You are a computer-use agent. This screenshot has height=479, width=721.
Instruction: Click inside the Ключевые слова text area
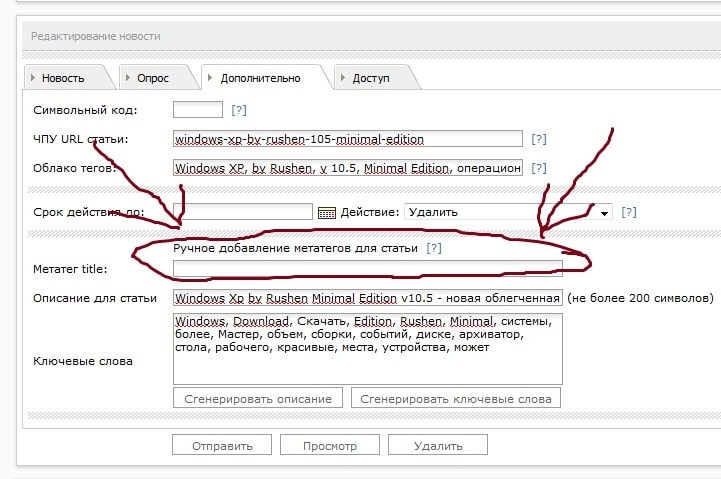[x=367, y=348]
